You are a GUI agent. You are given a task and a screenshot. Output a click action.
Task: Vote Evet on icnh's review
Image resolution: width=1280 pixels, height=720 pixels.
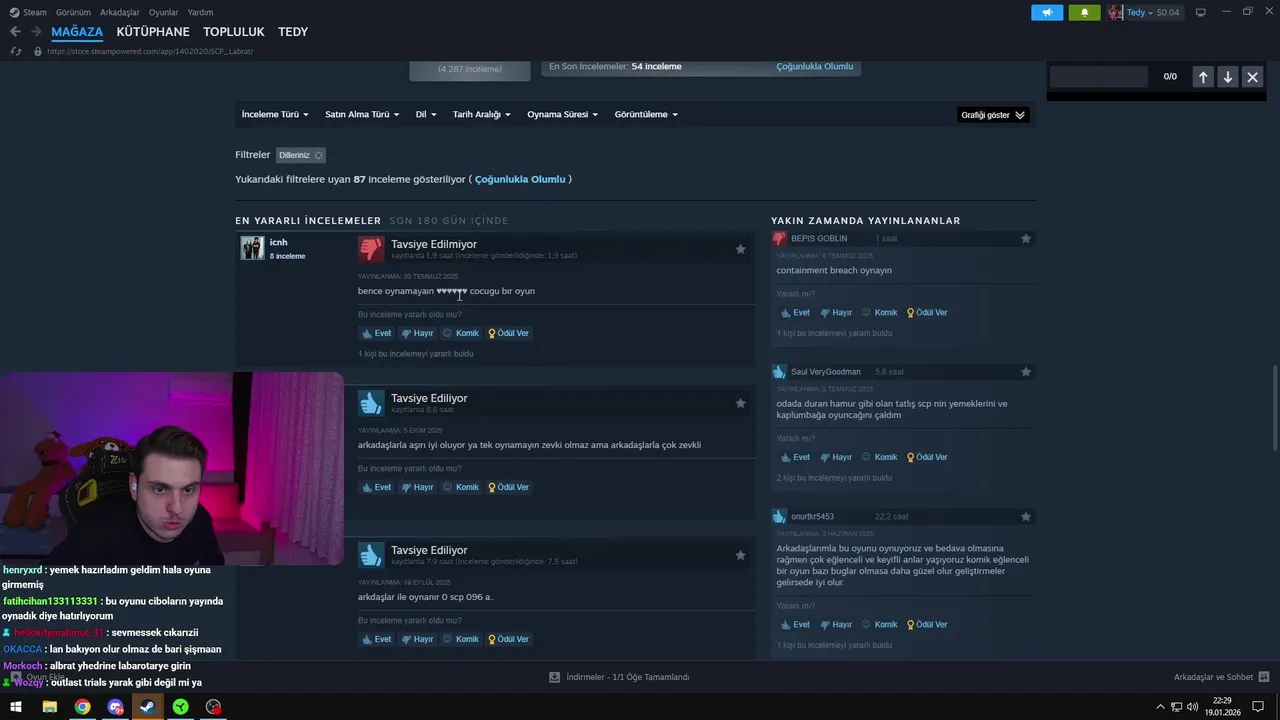[377, 333]
